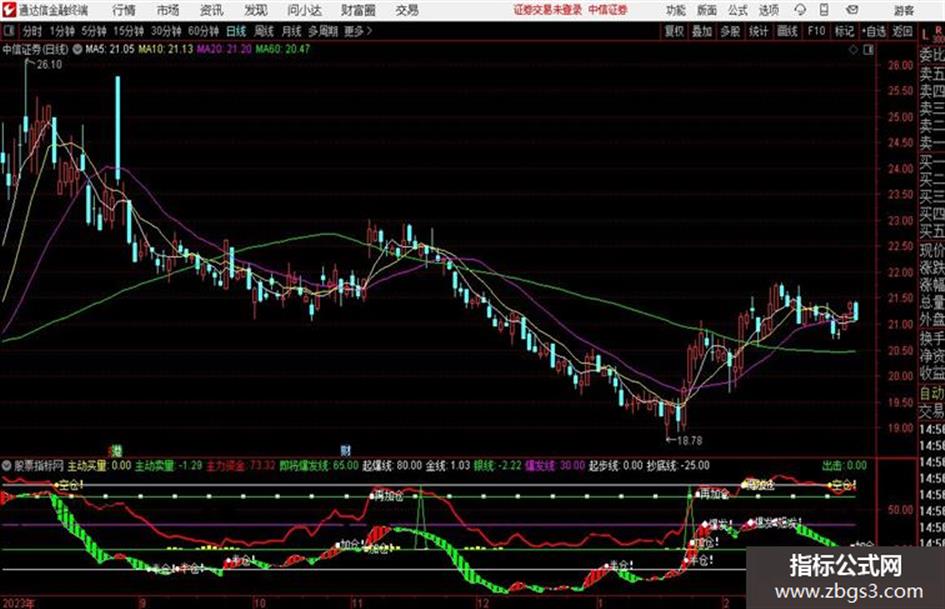Click the 银线 indicator label
Image resolution: width=945 pixels, height=609 pixels.
484,465
